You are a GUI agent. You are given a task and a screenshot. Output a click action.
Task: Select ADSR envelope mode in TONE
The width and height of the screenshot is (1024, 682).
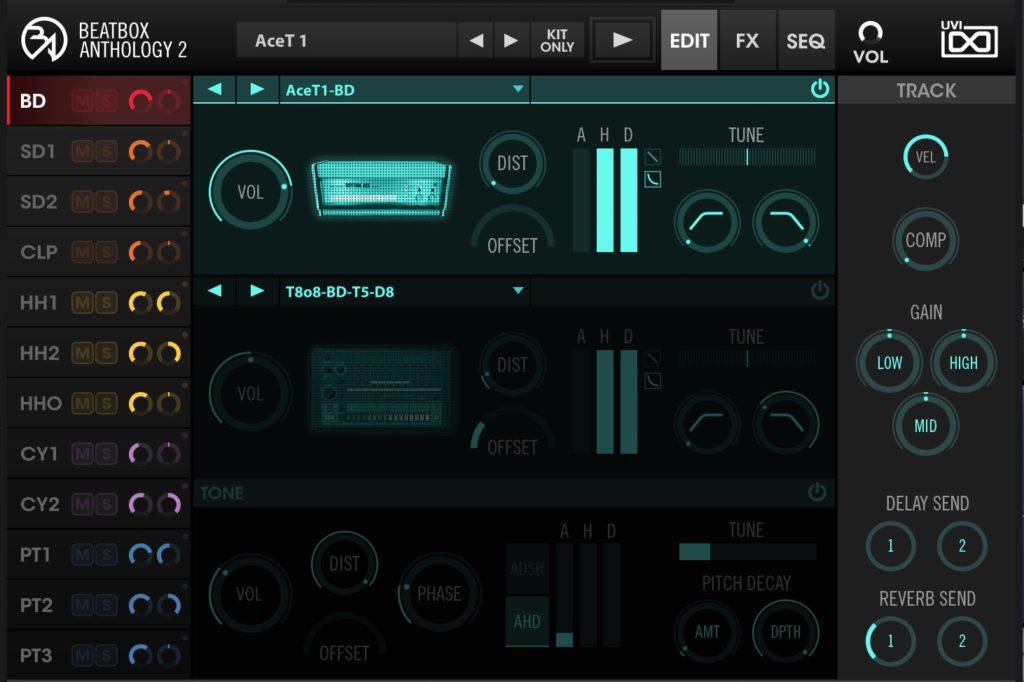click(527, 568)
